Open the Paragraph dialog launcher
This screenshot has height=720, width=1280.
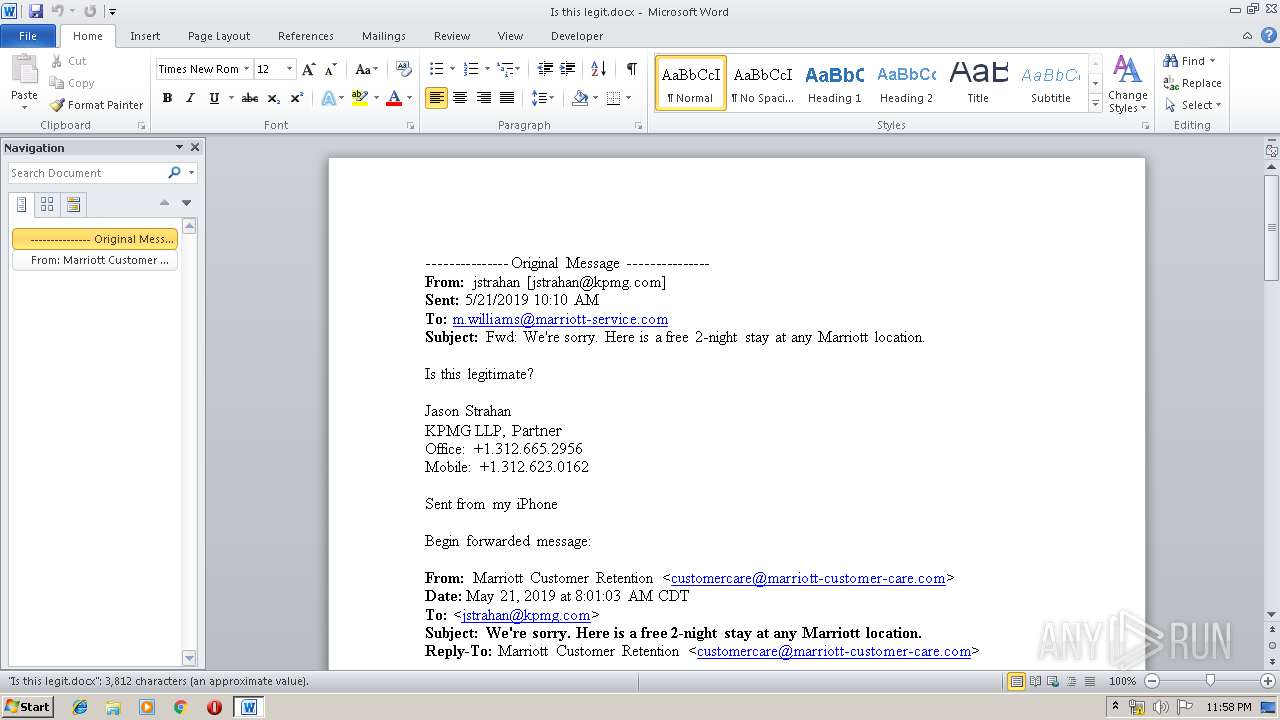639,126
